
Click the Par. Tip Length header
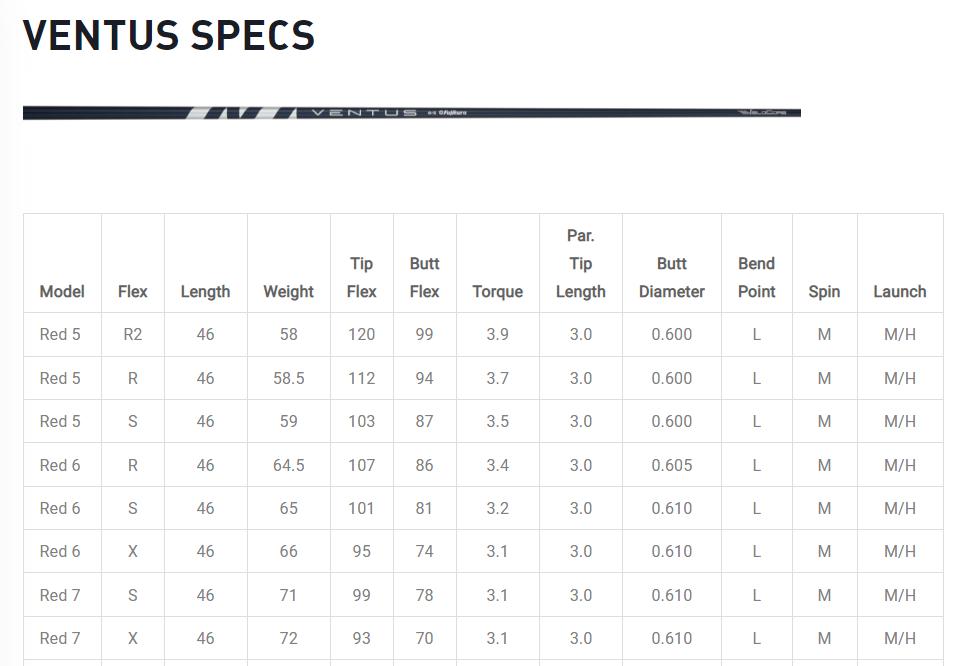(580, 264)
